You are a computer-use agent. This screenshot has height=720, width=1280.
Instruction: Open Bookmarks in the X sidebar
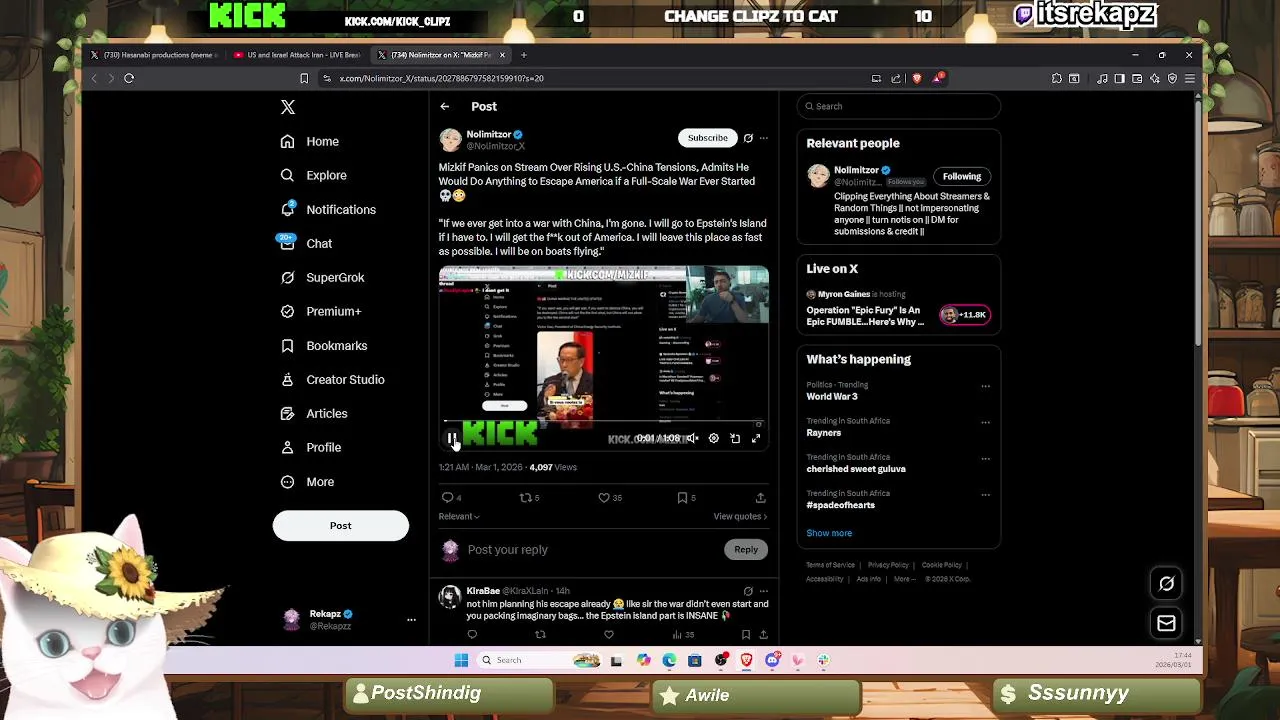323,345
